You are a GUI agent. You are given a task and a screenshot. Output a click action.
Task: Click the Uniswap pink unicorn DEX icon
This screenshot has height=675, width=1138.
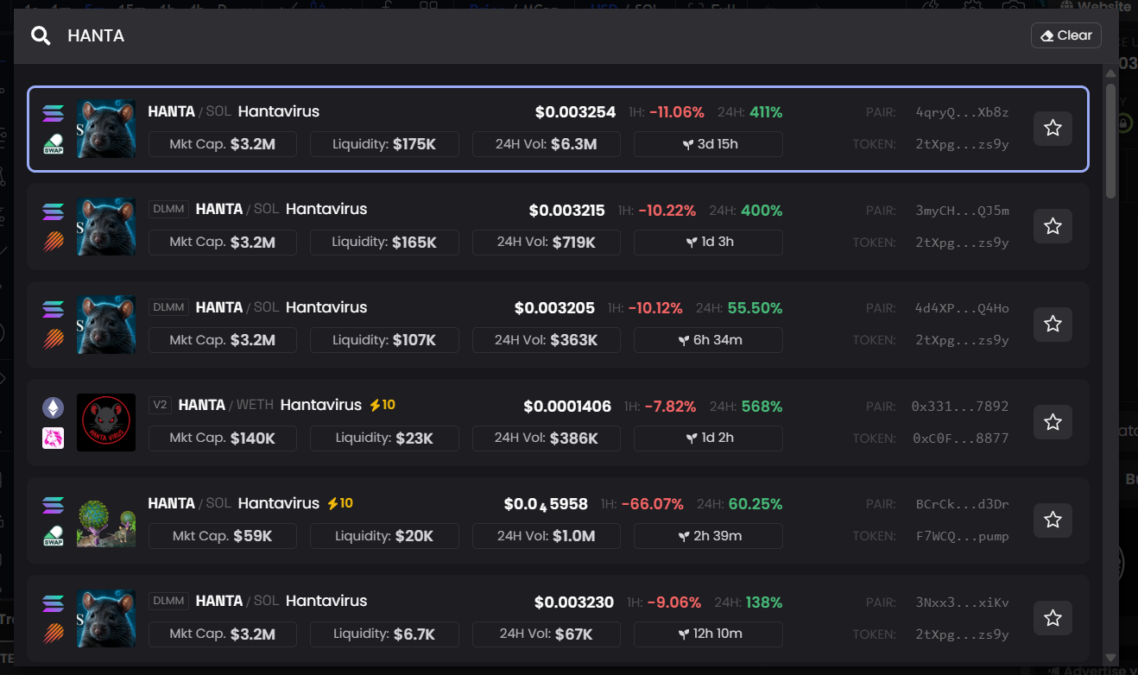(x=53, y=438)
